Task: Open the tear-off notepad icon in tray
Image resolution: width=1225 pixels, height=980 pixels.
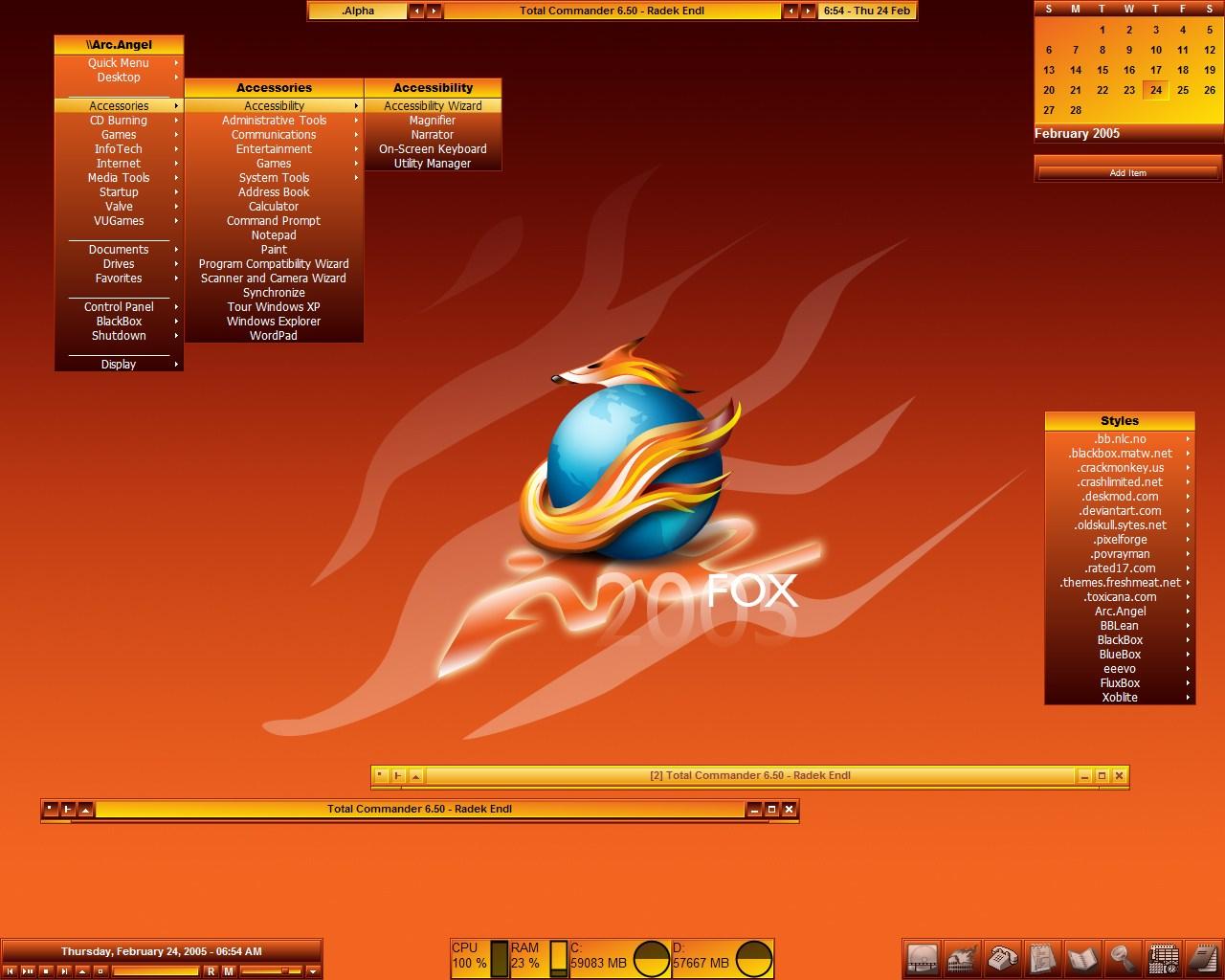Action: coord(1042,958)
